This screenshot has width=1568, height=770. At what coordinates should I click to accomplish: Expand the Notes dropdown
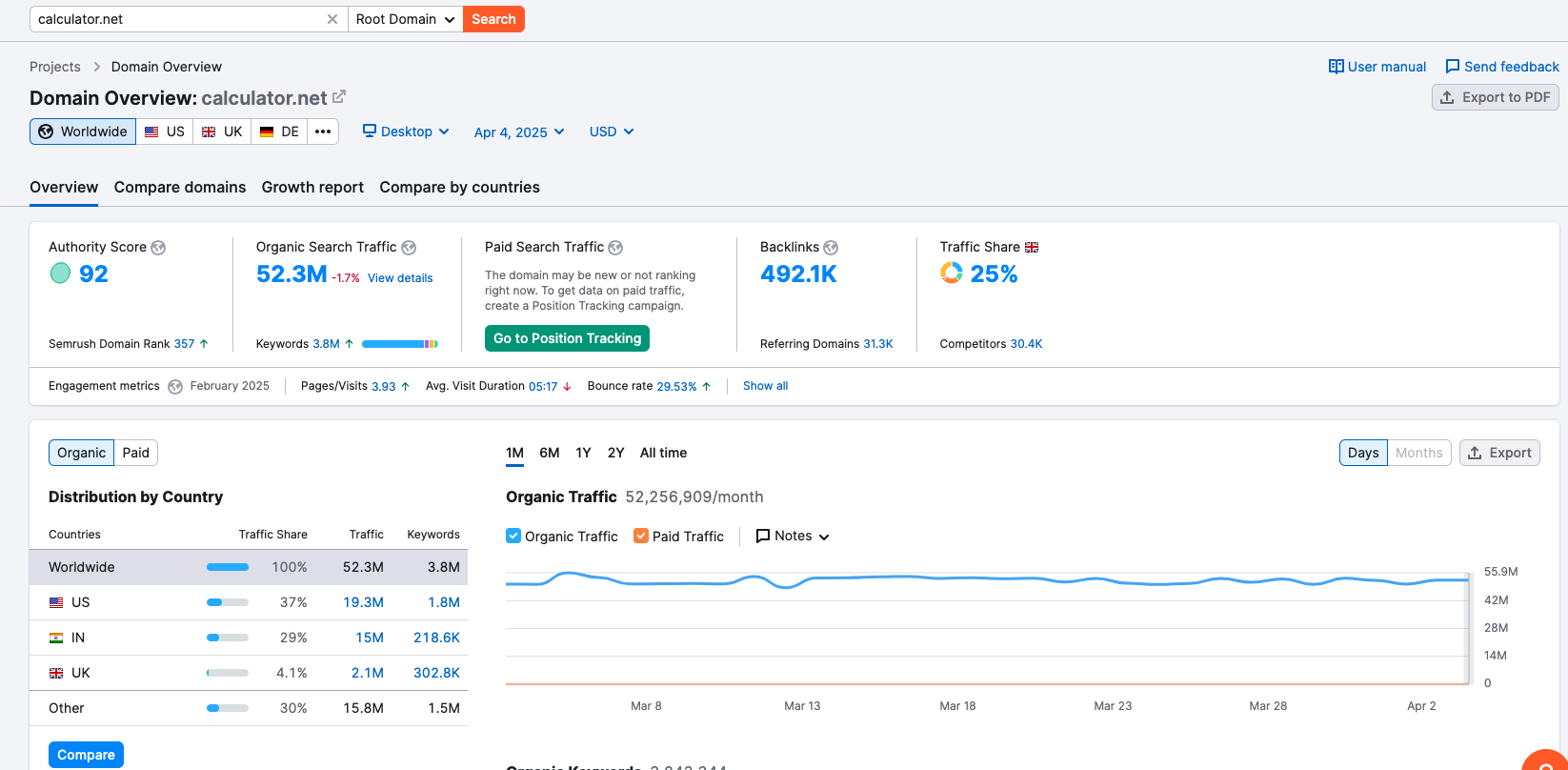(793, 537)
